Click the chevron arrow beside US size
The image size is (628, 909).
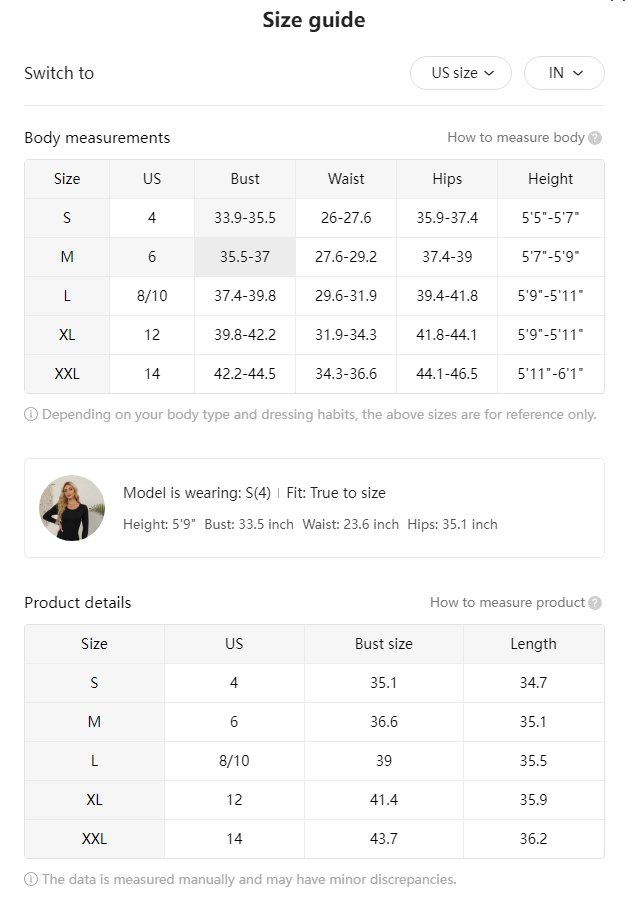tap(489, 73)
